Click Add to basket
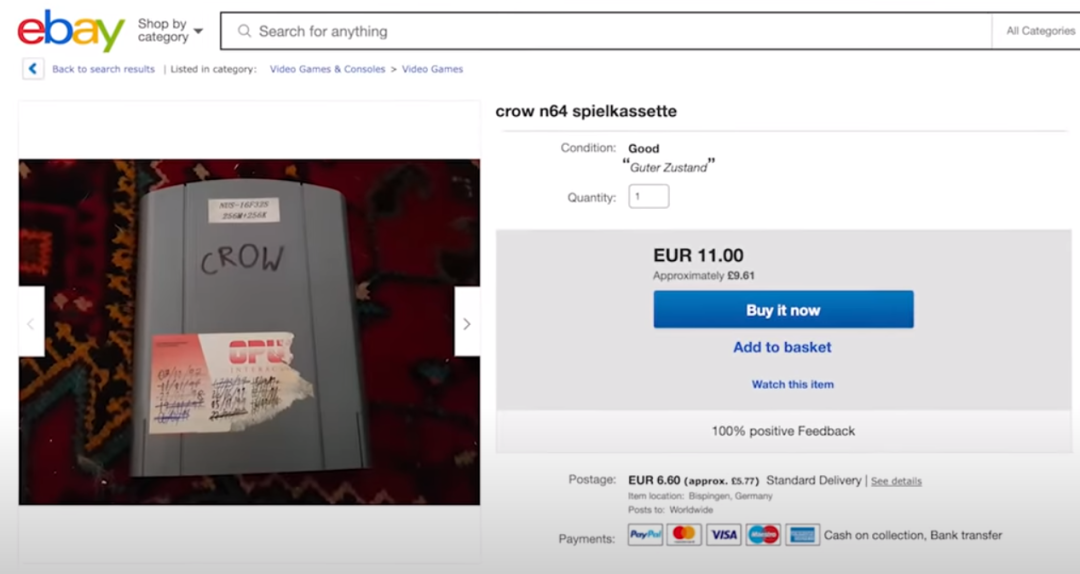Screen dimensions: 1080x574 coord(782,347)
